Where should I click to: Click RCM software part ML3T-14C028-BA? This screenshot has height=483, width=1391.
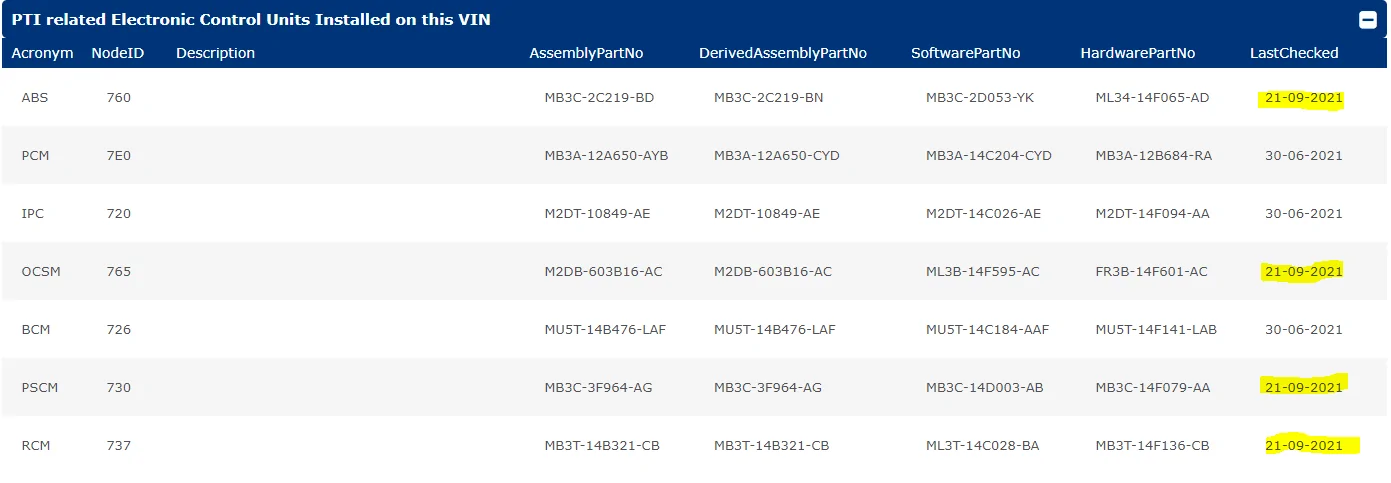982,446
